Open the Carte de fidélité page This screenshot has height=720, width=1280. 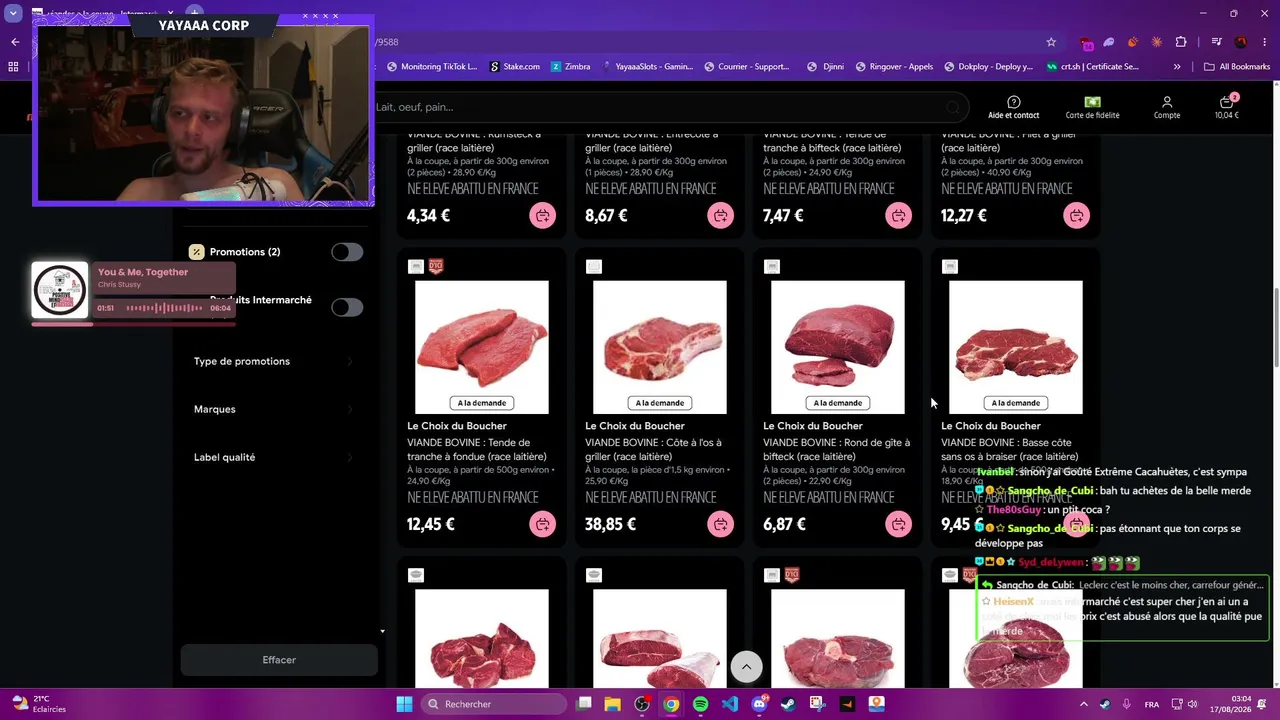[x=1092, y=107]
